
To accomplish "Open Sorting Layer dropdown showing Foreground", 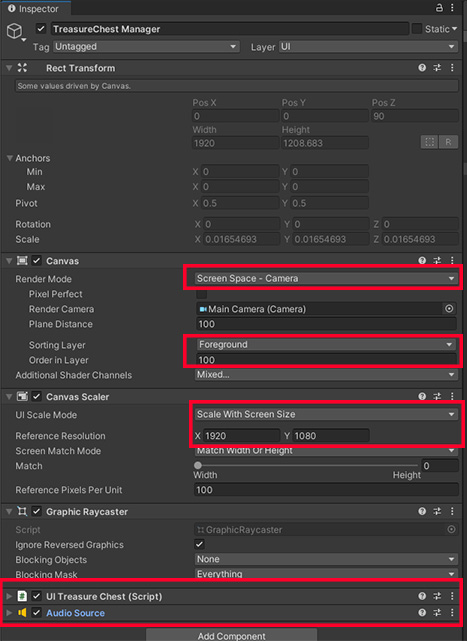I will click(x=326, y=345).
